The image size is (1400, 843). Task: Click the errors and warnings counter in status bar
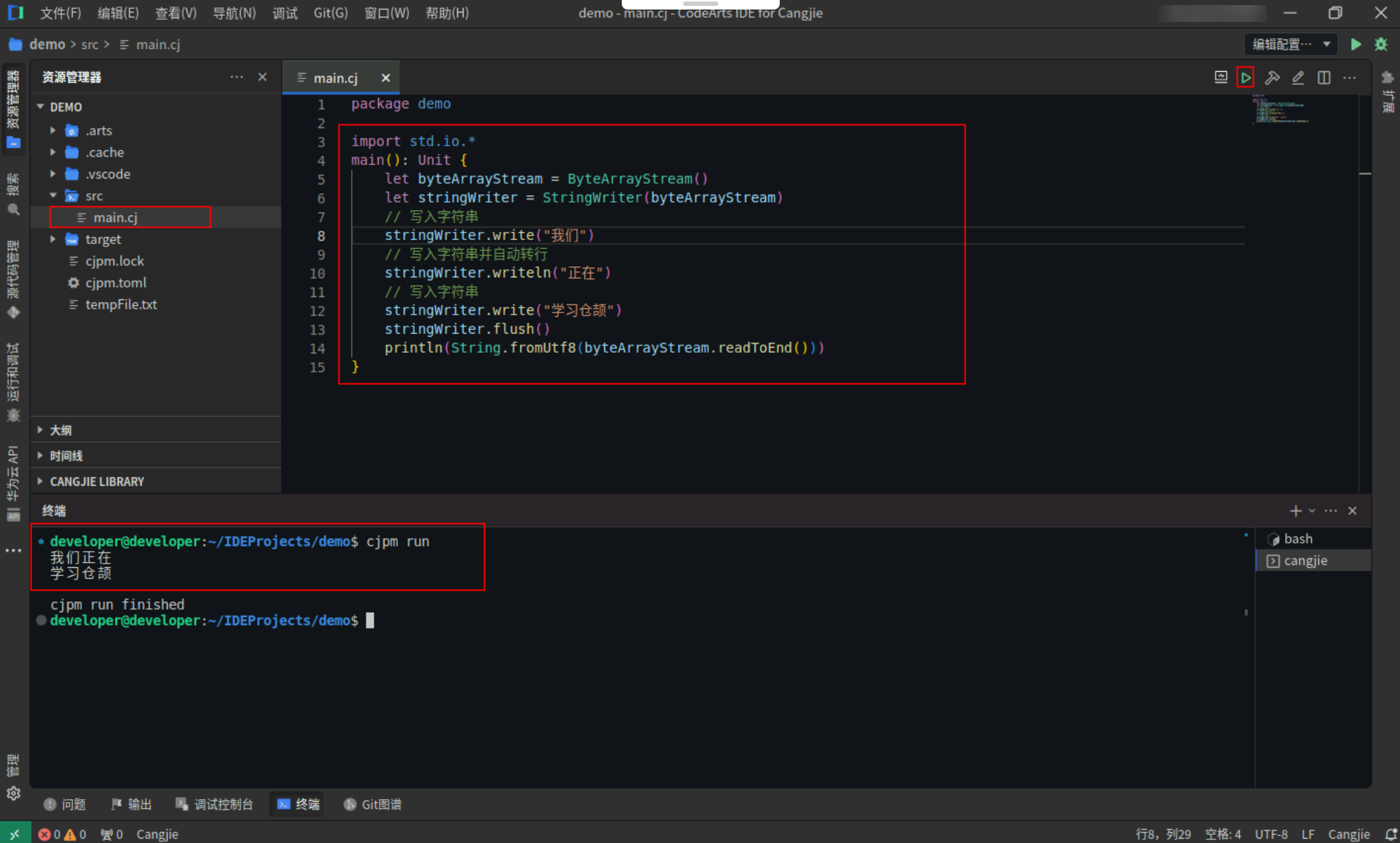click(x=61, y=834)
